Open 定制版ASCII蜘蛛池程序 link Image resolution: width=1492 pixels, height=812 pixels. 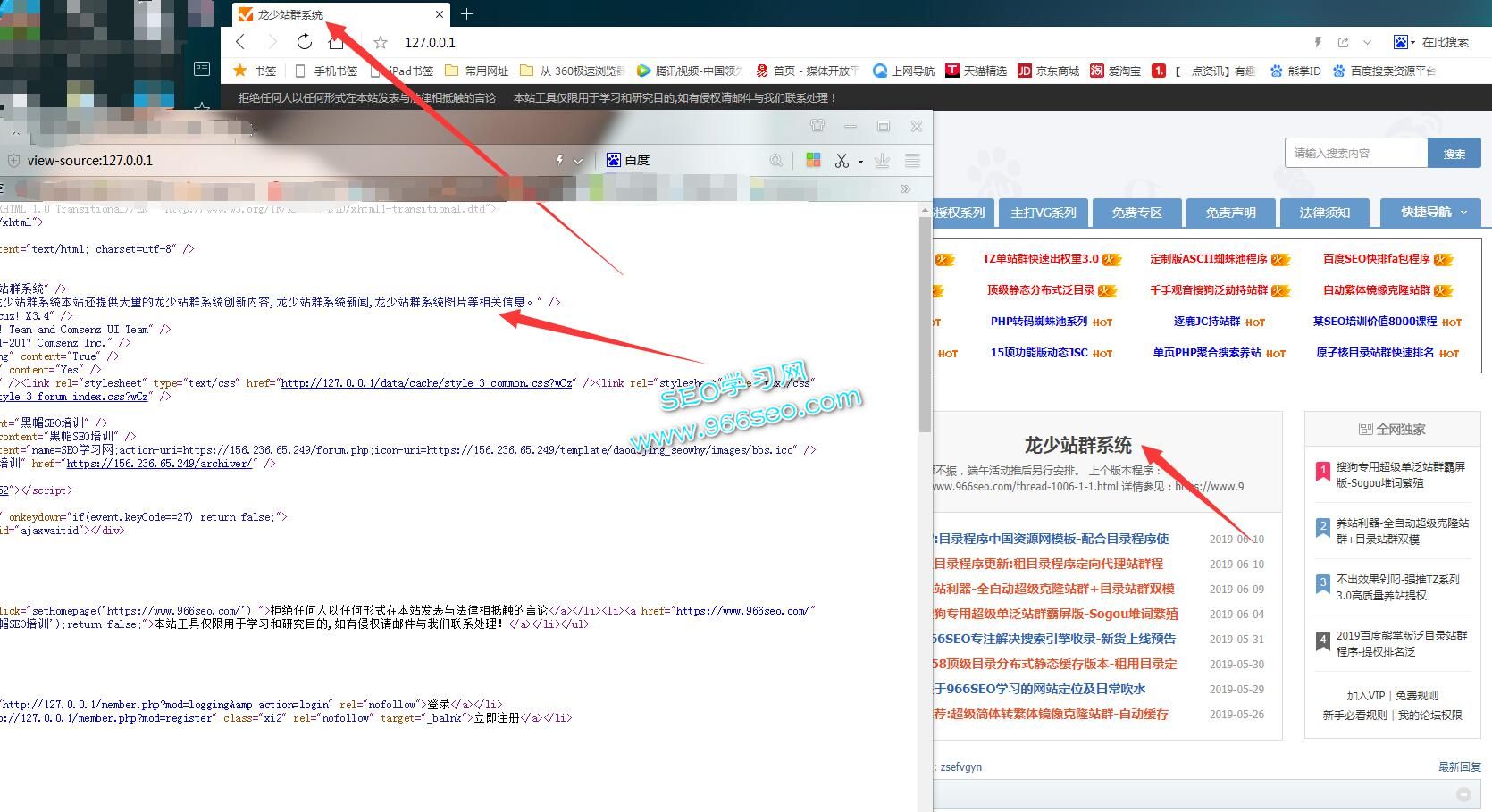coord(1209,259)
